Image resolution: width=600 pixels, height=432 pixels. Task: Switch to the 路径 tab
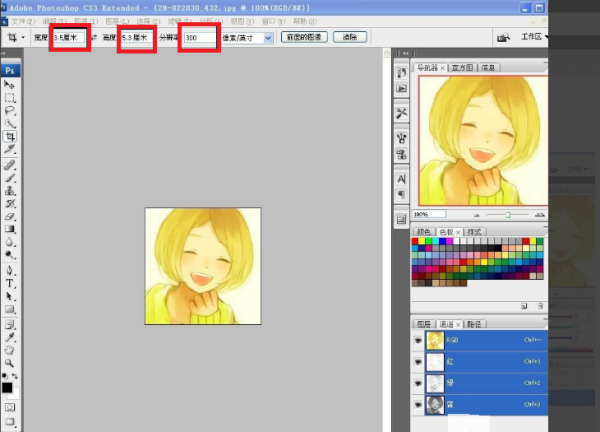tap(474, 324)
